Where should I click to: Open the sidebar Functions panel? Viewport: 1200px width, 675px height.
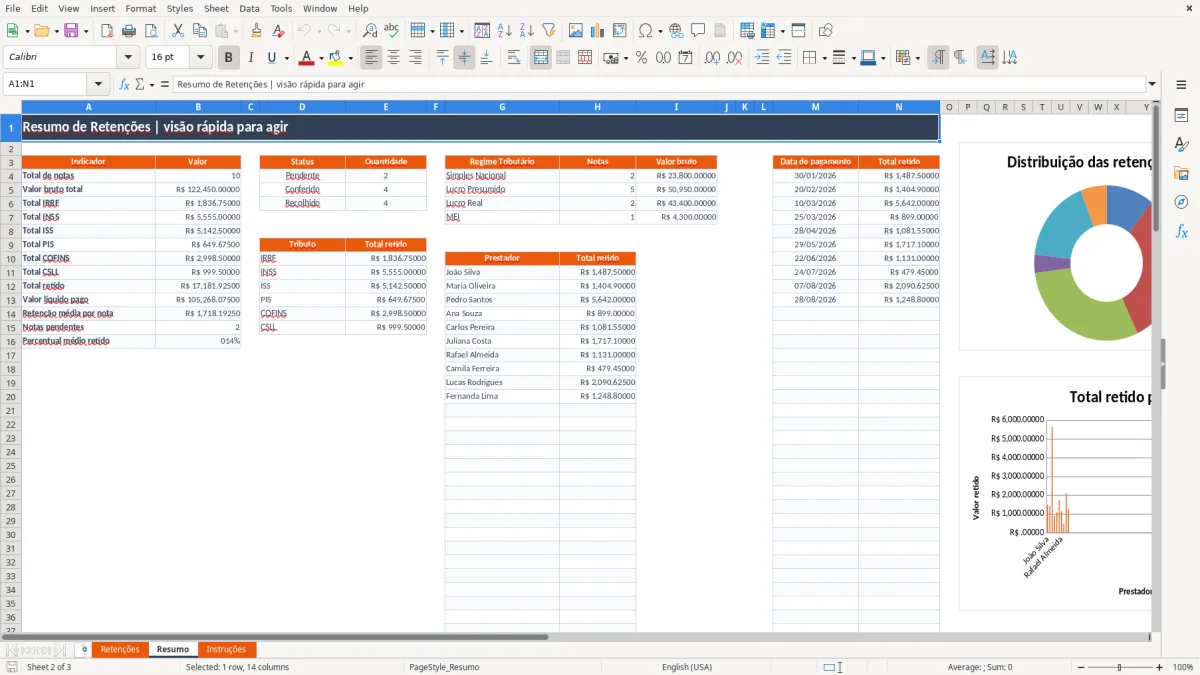(1181, 231)
